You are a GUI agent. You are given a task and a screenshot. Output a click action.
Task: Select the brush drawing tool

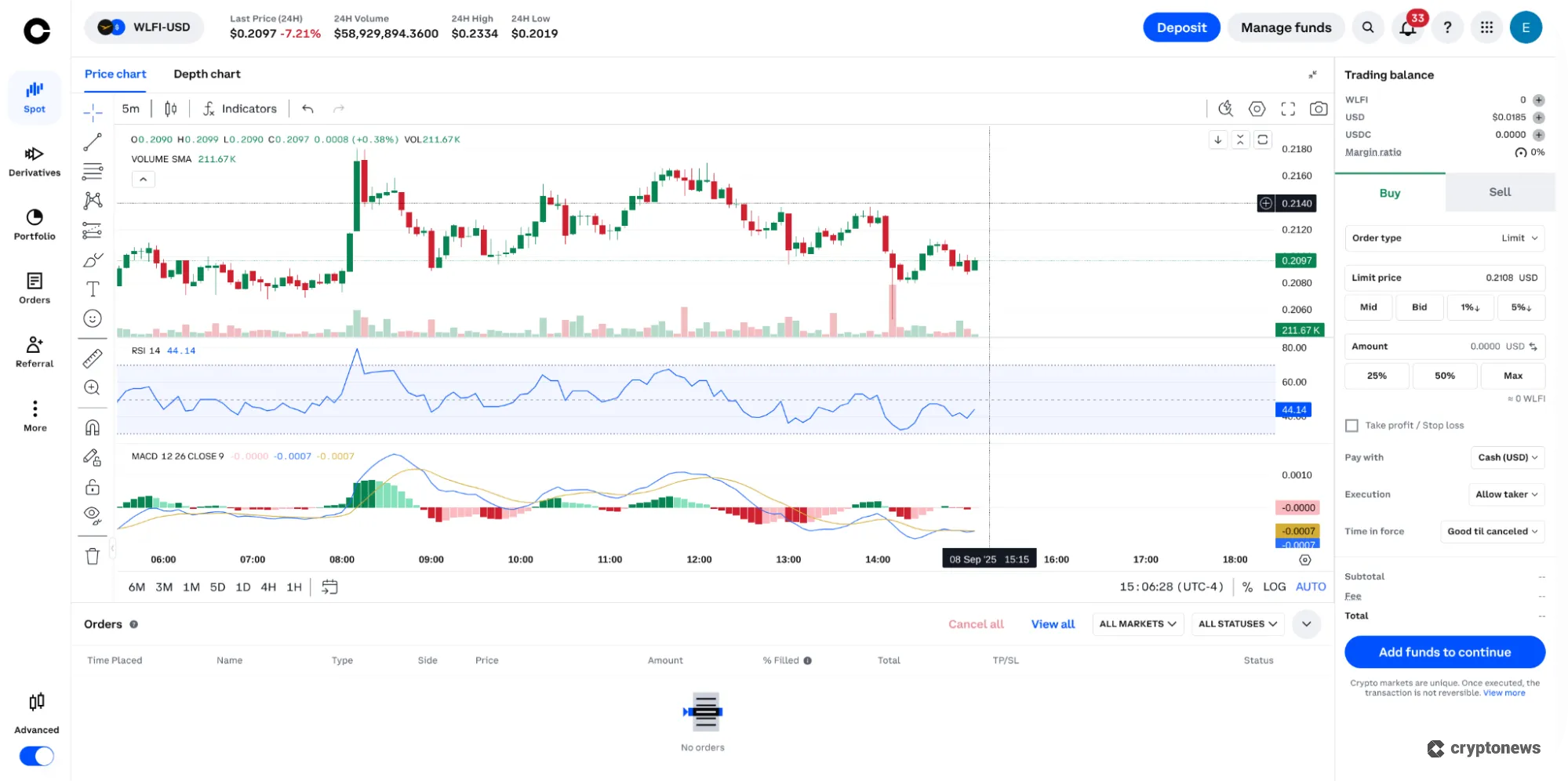[93, 260]
